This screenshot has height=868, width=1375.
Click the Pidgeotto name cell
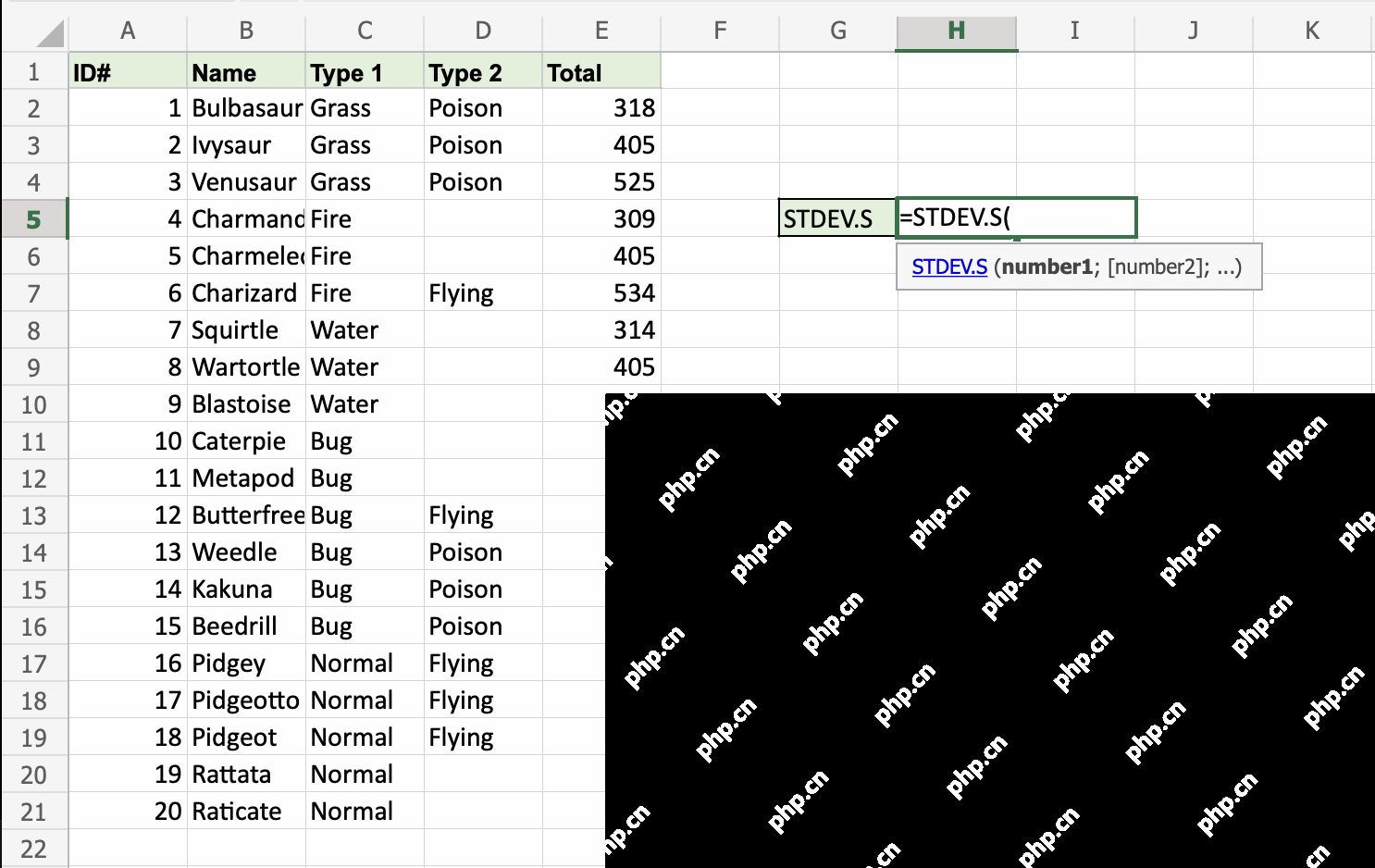pyautogui.click(x=246, y=701)
